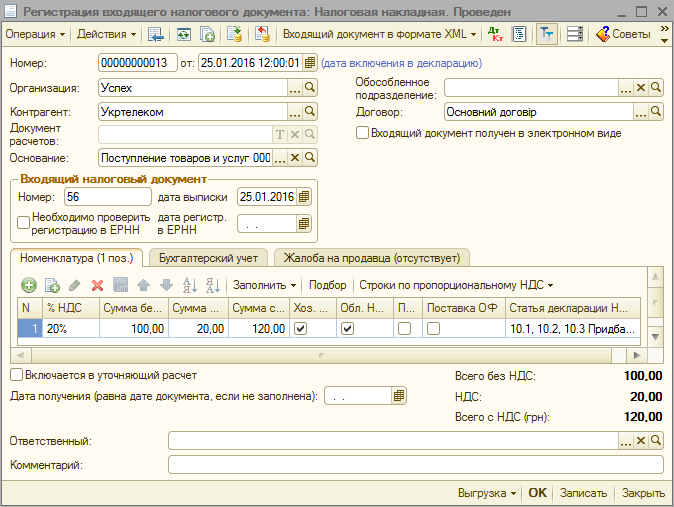Click the red Delete row icon
Screen dimensions: 674x507
tap(97, 285)
